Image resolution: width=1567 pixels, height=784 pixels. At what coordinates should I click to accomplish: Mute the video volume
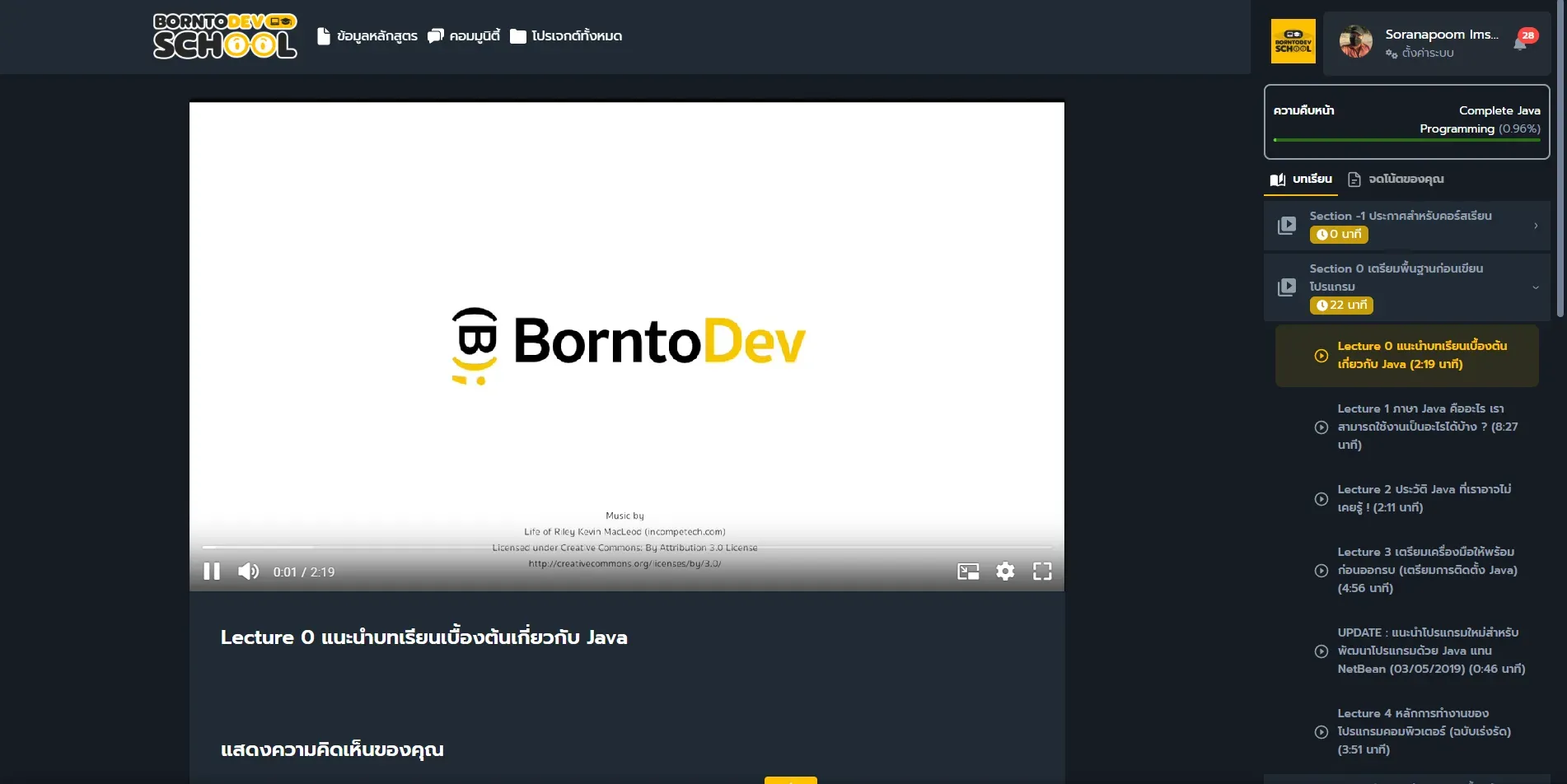pyautogui.click(x=249, y=571)
